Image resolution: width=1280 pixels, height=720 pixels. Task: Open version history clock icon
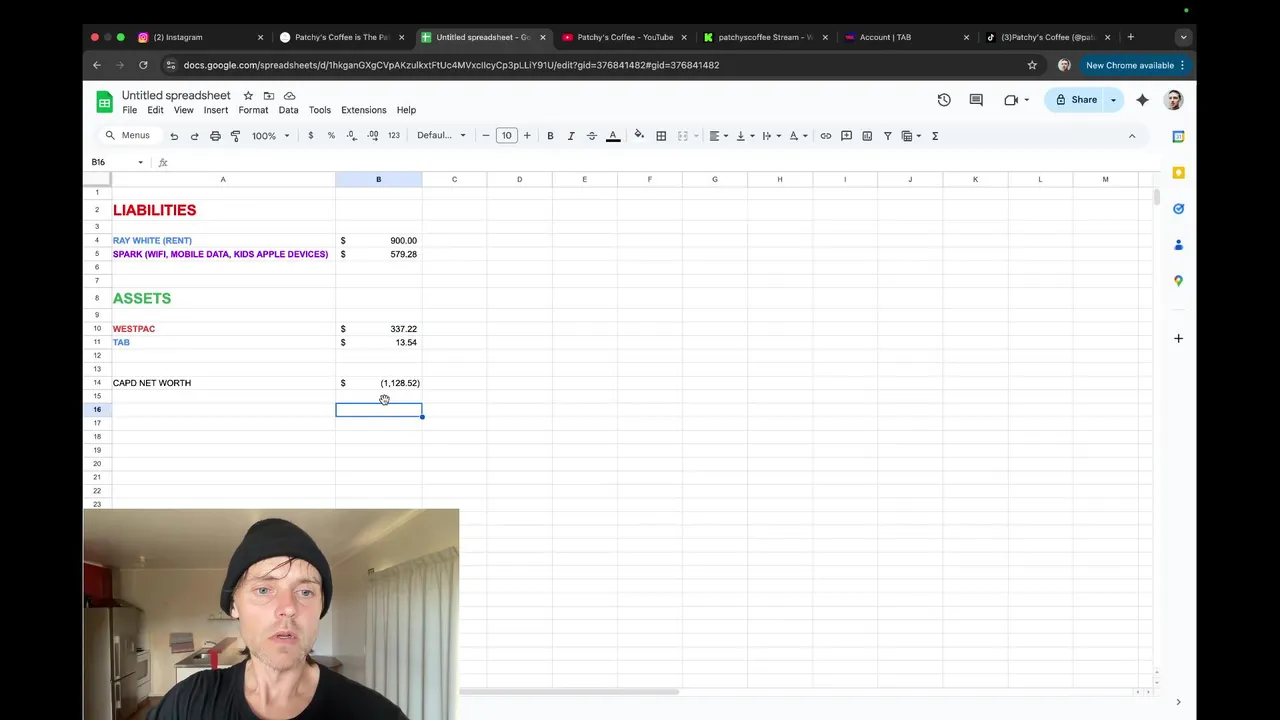coord(944,100)
